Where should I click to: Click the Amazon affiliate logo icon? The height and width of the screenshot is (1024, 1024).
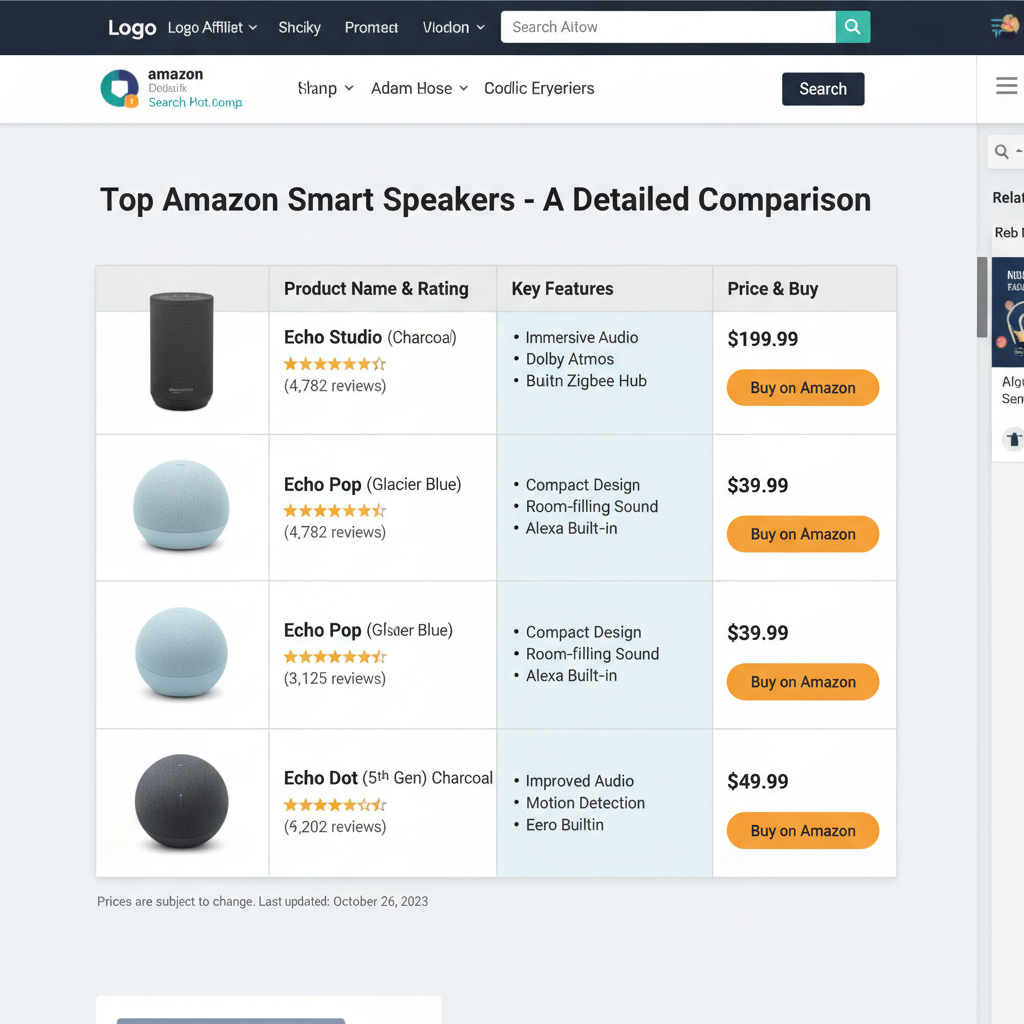click(x=120, y=89)
